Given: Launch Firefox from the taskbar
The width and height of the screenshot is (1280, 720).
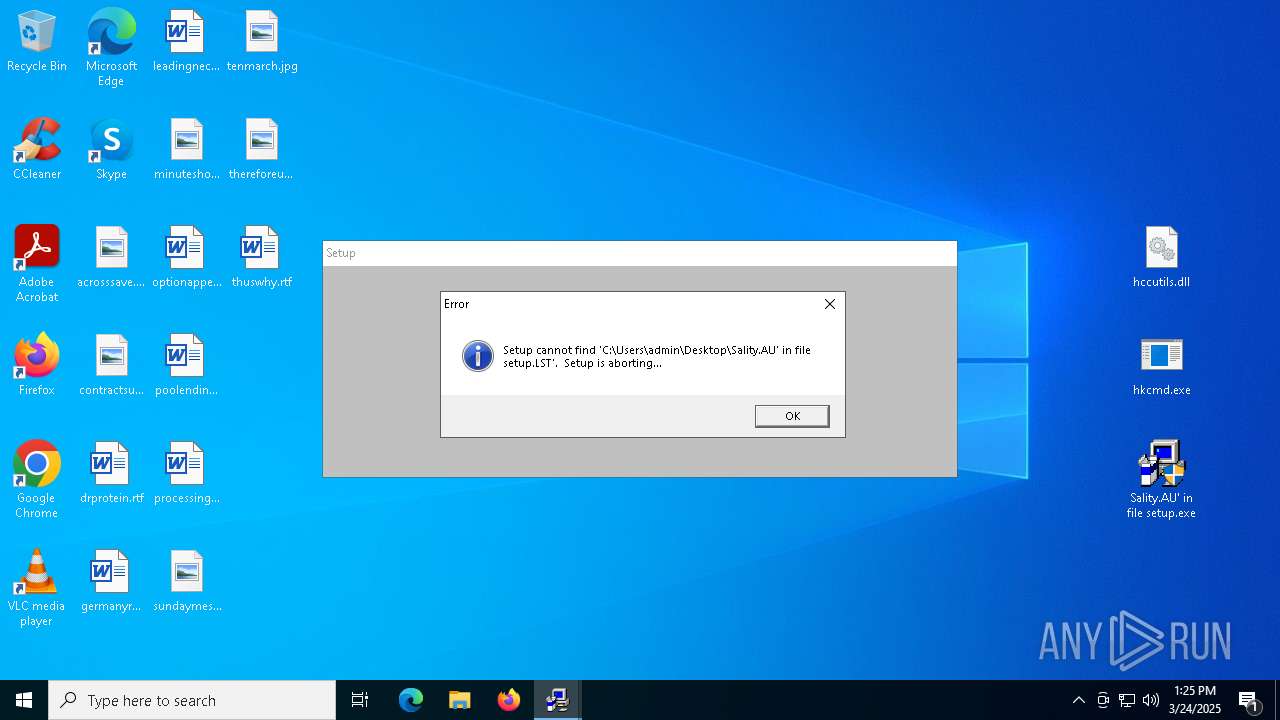Looking at the screenshot, I should tap(509, 700).
